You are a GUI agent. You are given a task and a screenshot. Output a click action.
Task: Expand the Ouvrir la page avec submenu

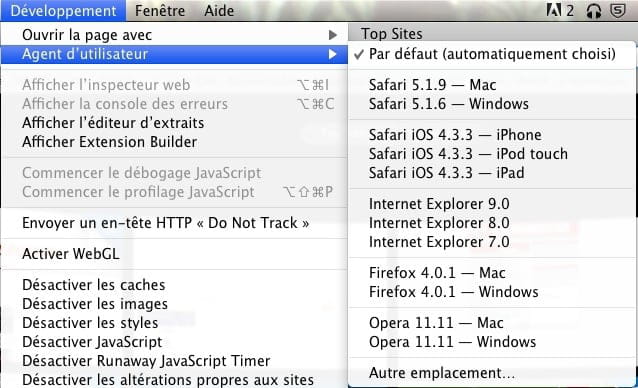point(174,35)
